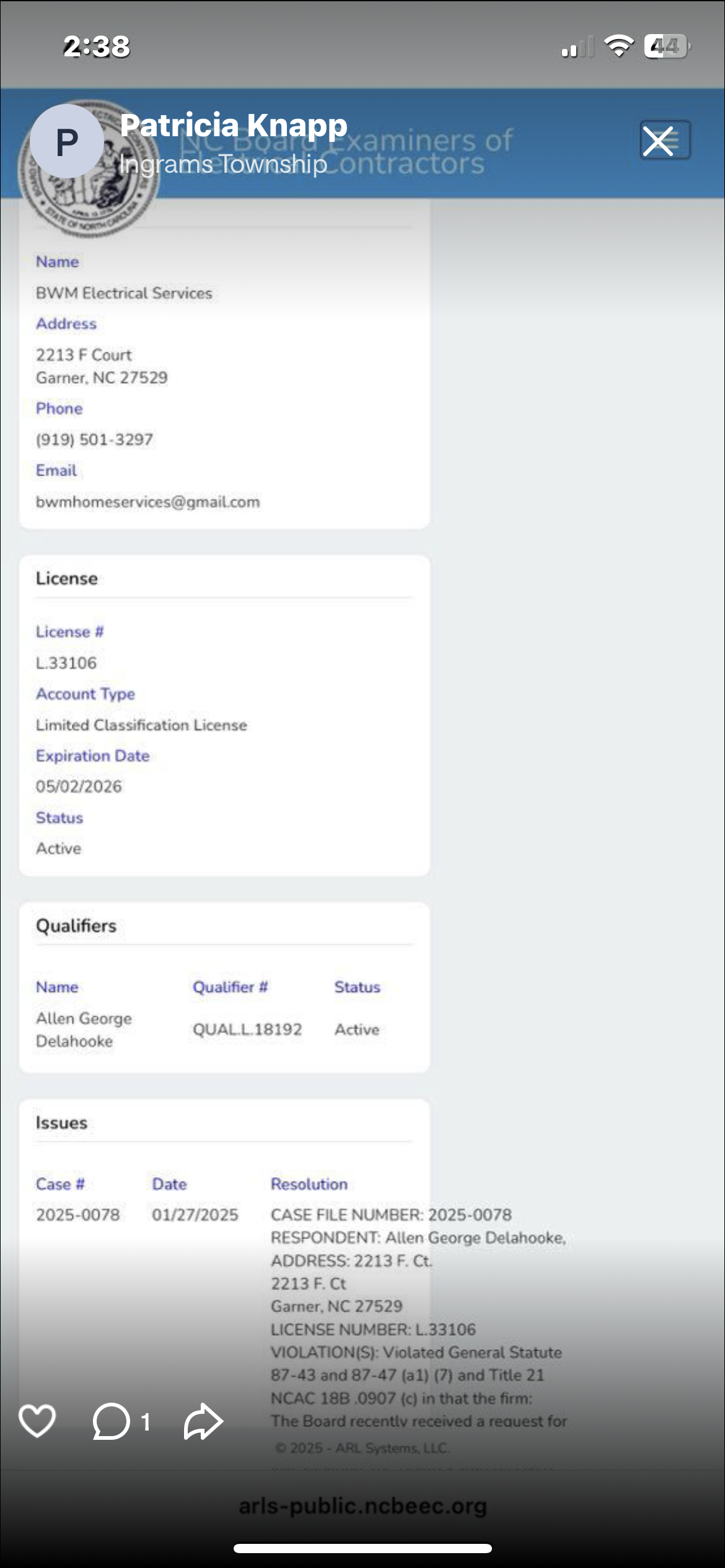The height and width of the screenshot is (1568, 725).
Task: Open Patricia Knapp's profile name
Action: tap(234, 126)
